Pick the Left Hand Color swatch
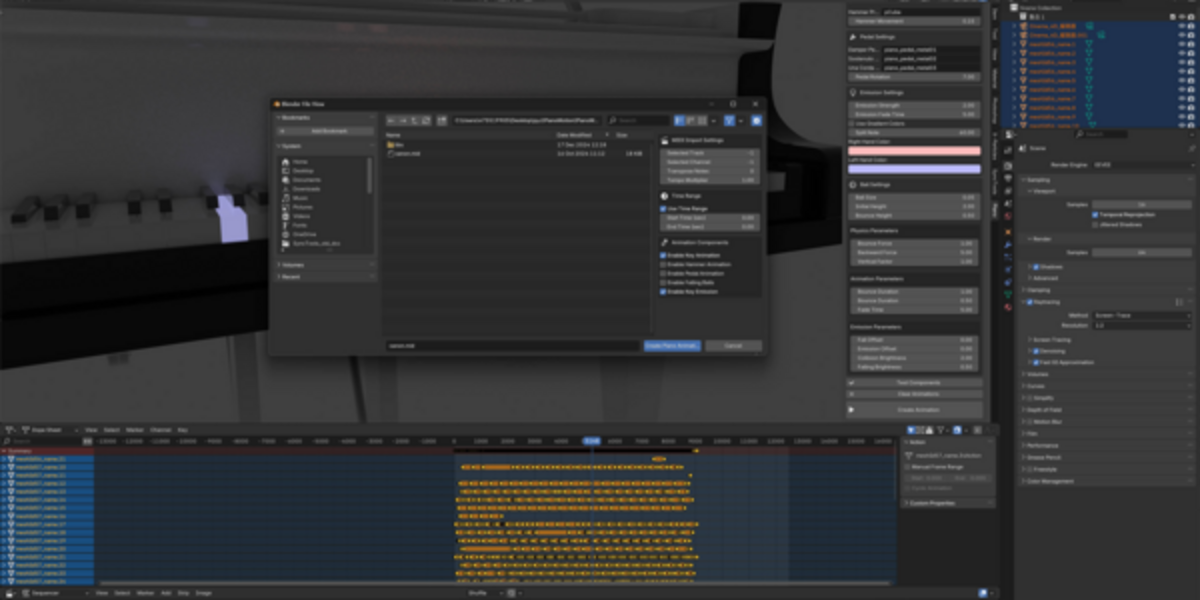The width and height of the screenshot is (1200, 600). [x=914, y=170]
